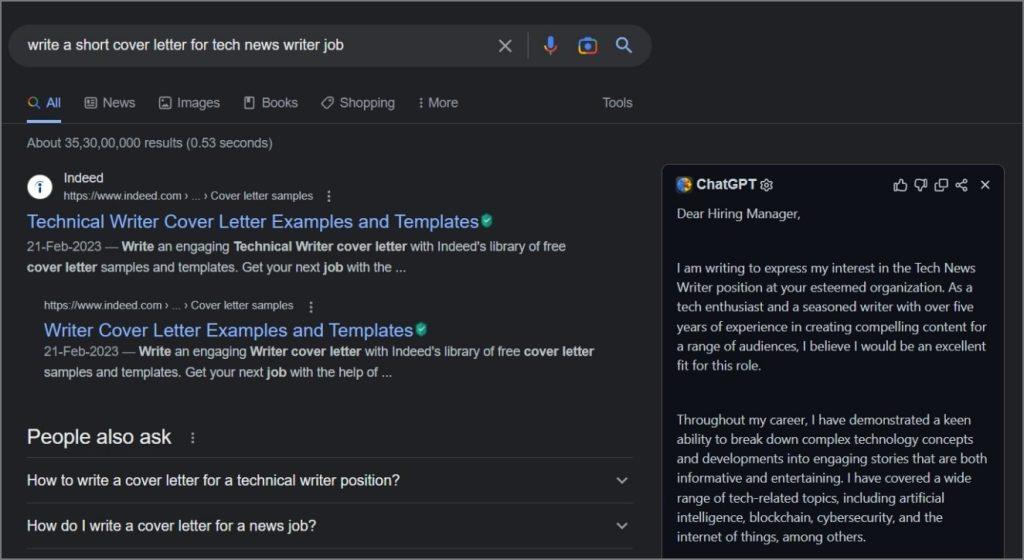Click verified badge next to Writer Cover Letter title

[421, 330]
